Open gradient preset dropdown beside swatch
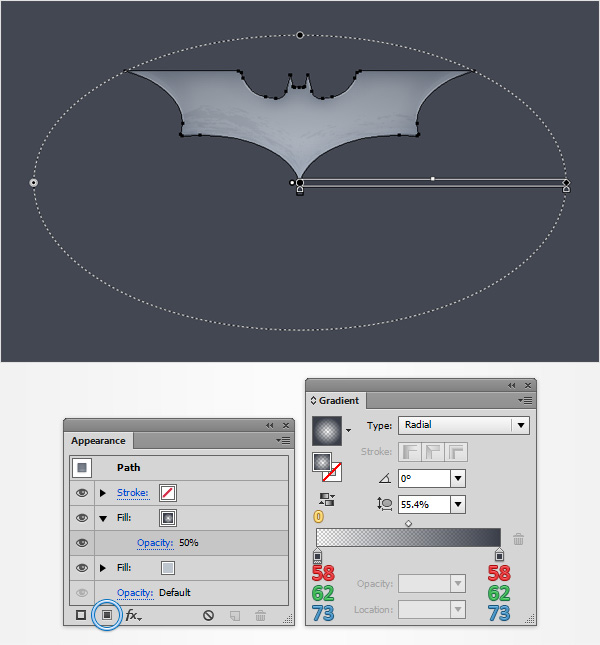600x645 pixels. coord(349,430)
